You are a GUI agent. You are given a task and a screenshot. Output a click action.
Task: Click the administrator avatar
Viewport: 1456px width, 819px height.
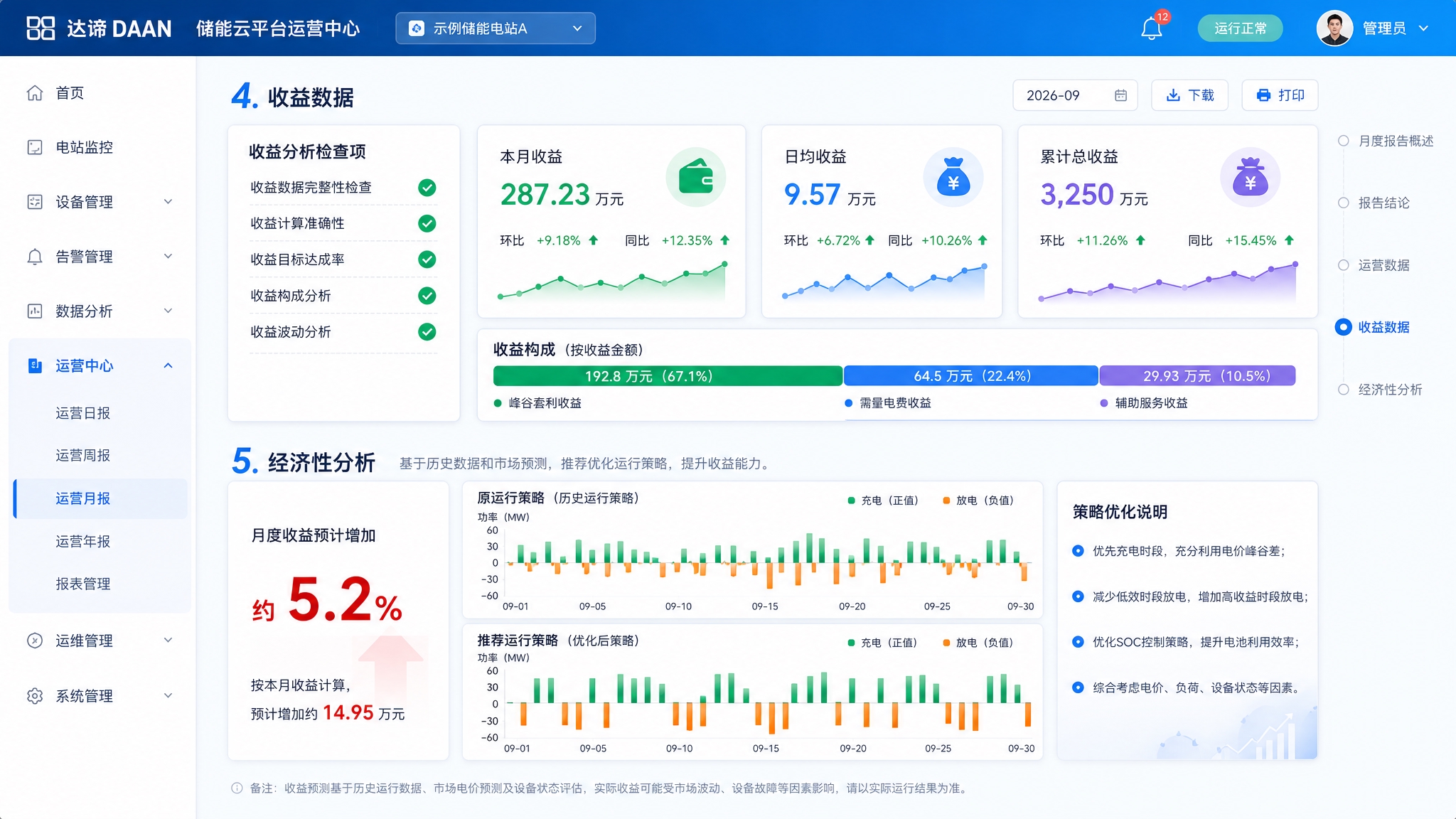click(x=1334, y=28)
